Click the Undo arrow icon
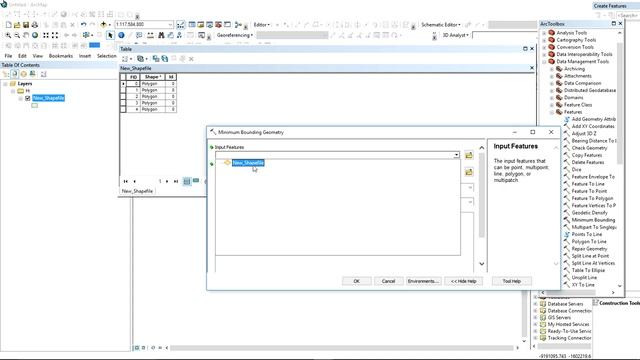The image size is (640, 360). (x=83, y=25)
